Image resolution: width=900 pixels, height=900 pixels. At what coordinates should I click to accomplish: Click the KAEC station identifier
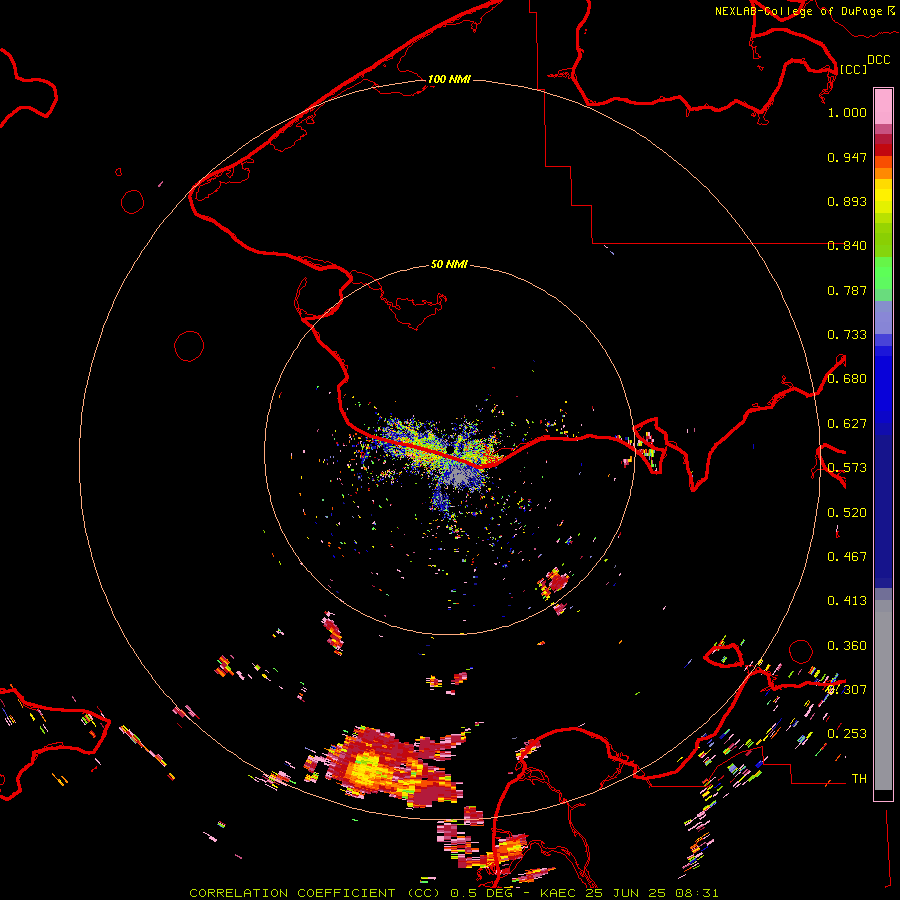(x=558, y=893)
